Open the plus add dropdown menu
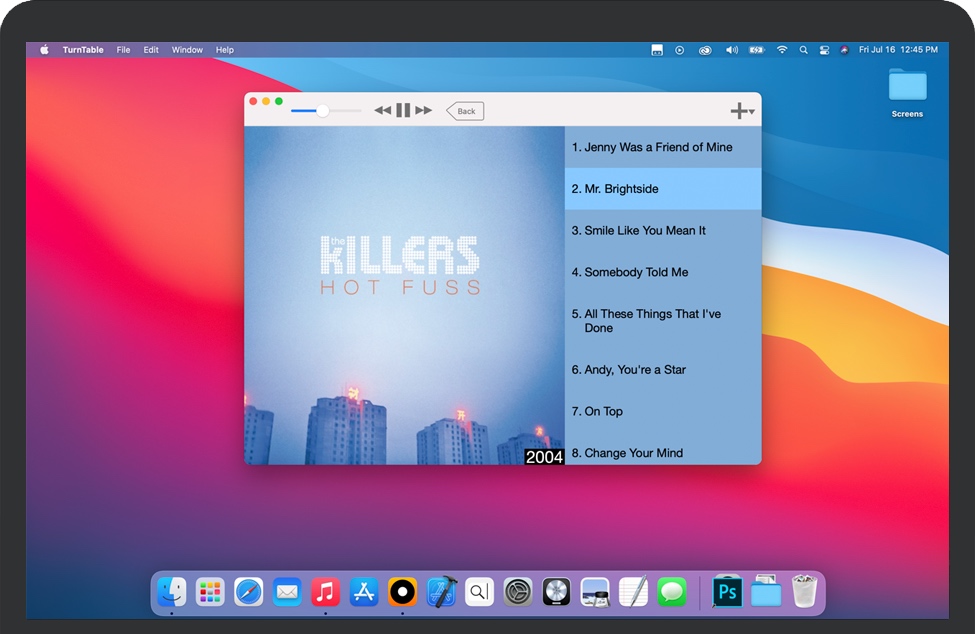Screen dimensions: 975x634 741,111
